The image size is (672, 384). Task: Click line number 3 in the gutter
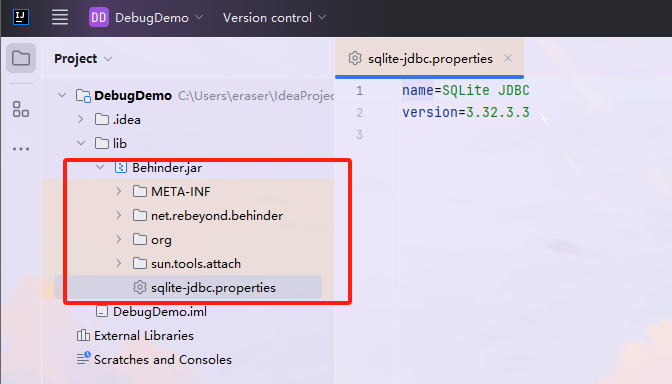(359, 135)
